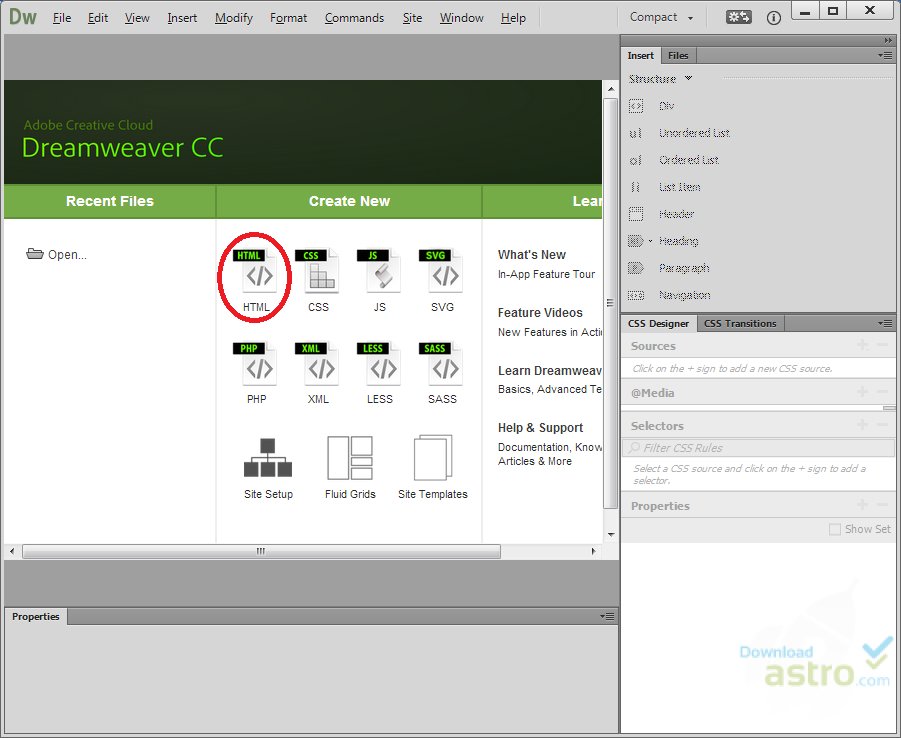Image resolution: width=901 pixels, height=738 pixels.
Task: Open the Insert panel options menu
Action: (x=884, y=55)
